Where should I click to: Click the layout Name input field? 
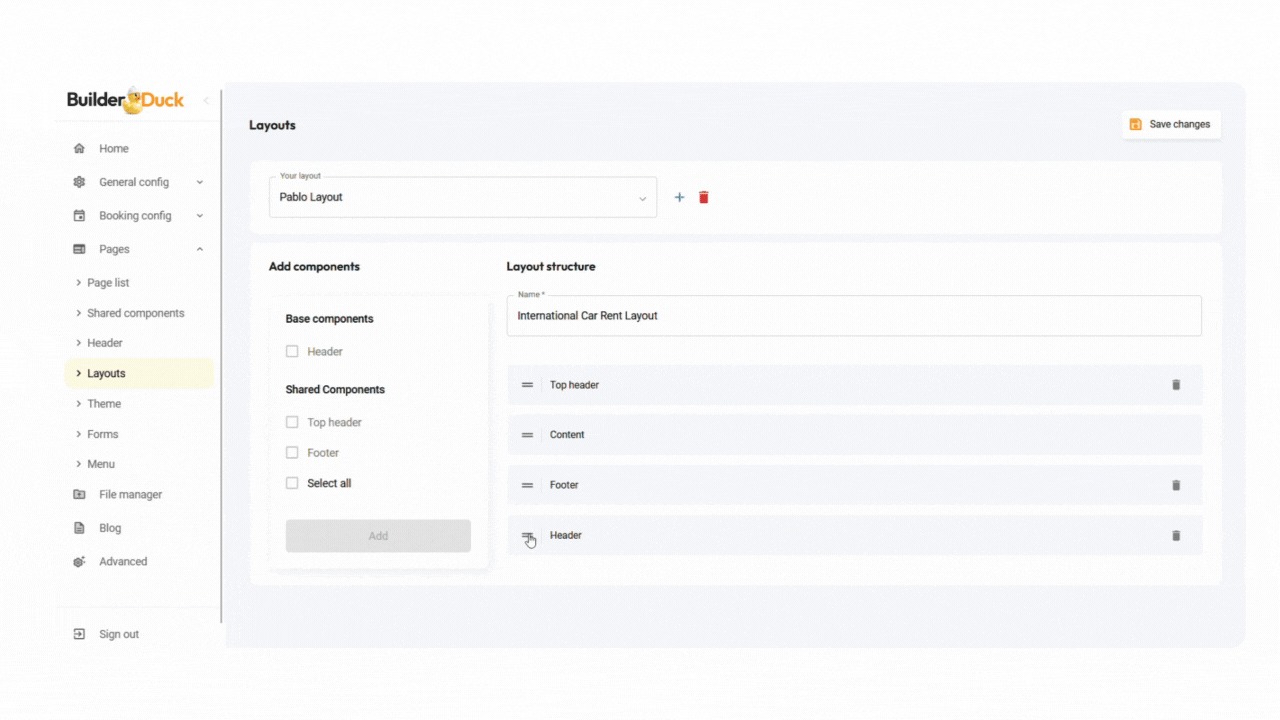[853, 316]
